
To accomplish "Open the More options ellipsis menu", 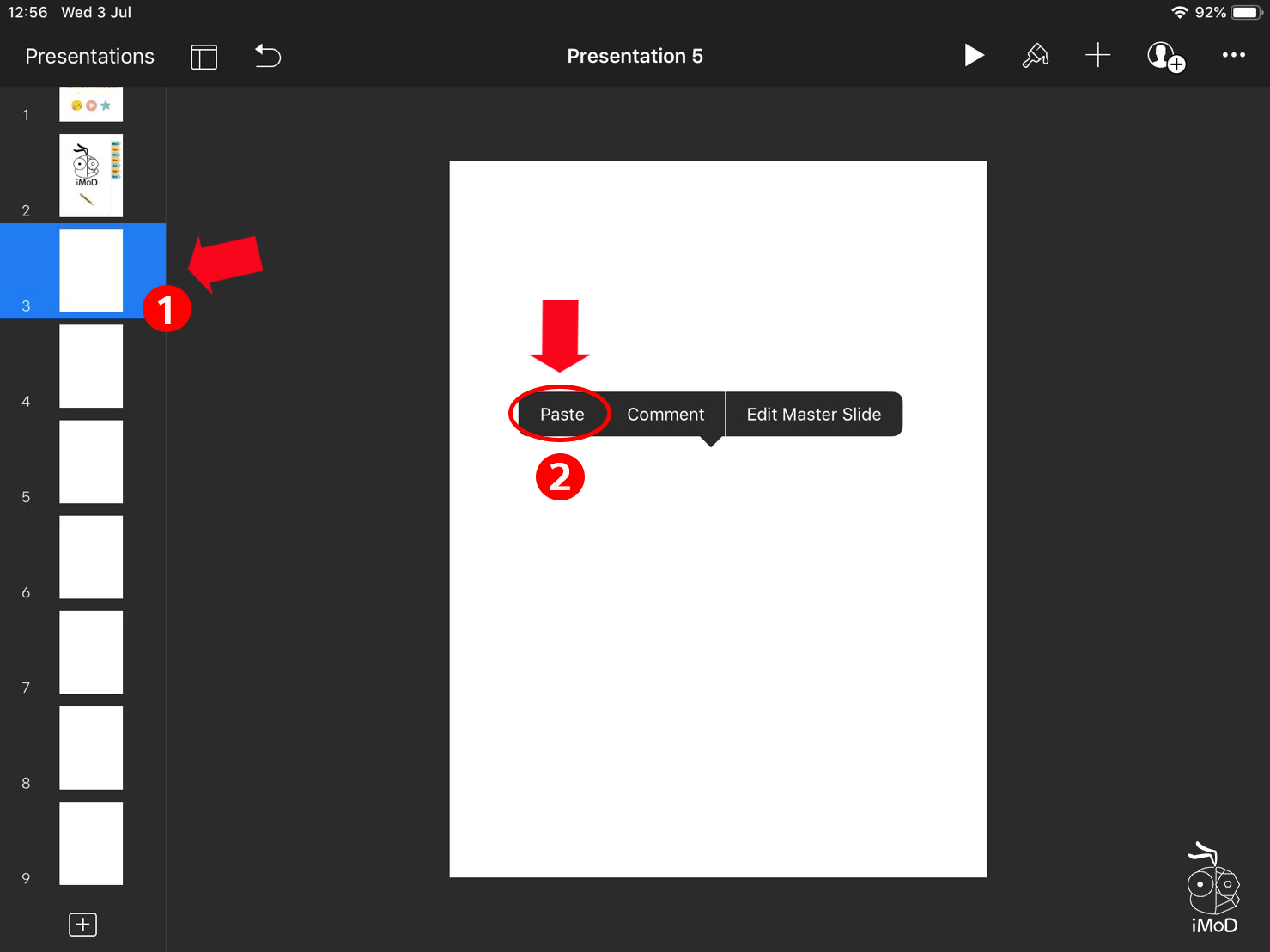I will pos(1233,56).
